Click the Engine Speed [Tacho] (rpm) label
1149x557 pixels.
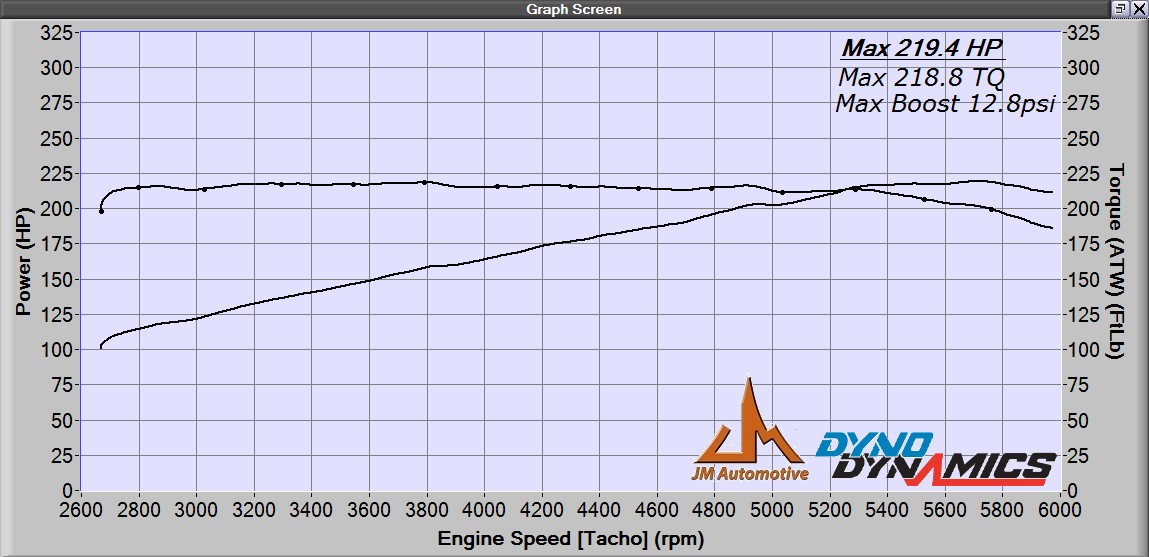[x=570, y=540]
